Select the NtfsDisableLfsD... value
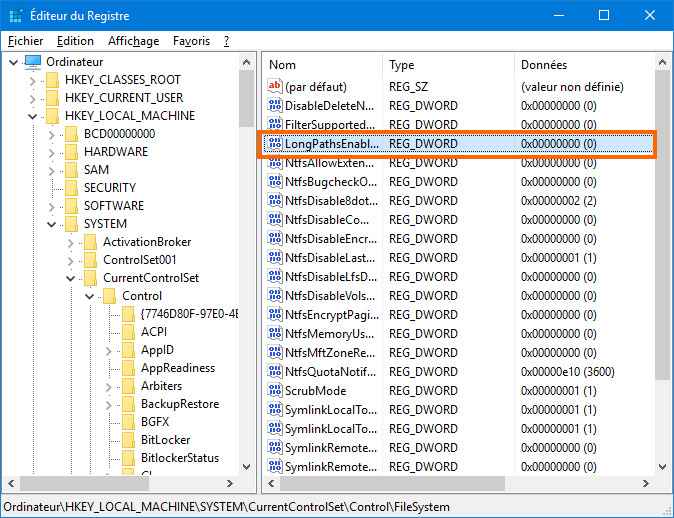The image size is (674, 518). [x=331, y=276]
